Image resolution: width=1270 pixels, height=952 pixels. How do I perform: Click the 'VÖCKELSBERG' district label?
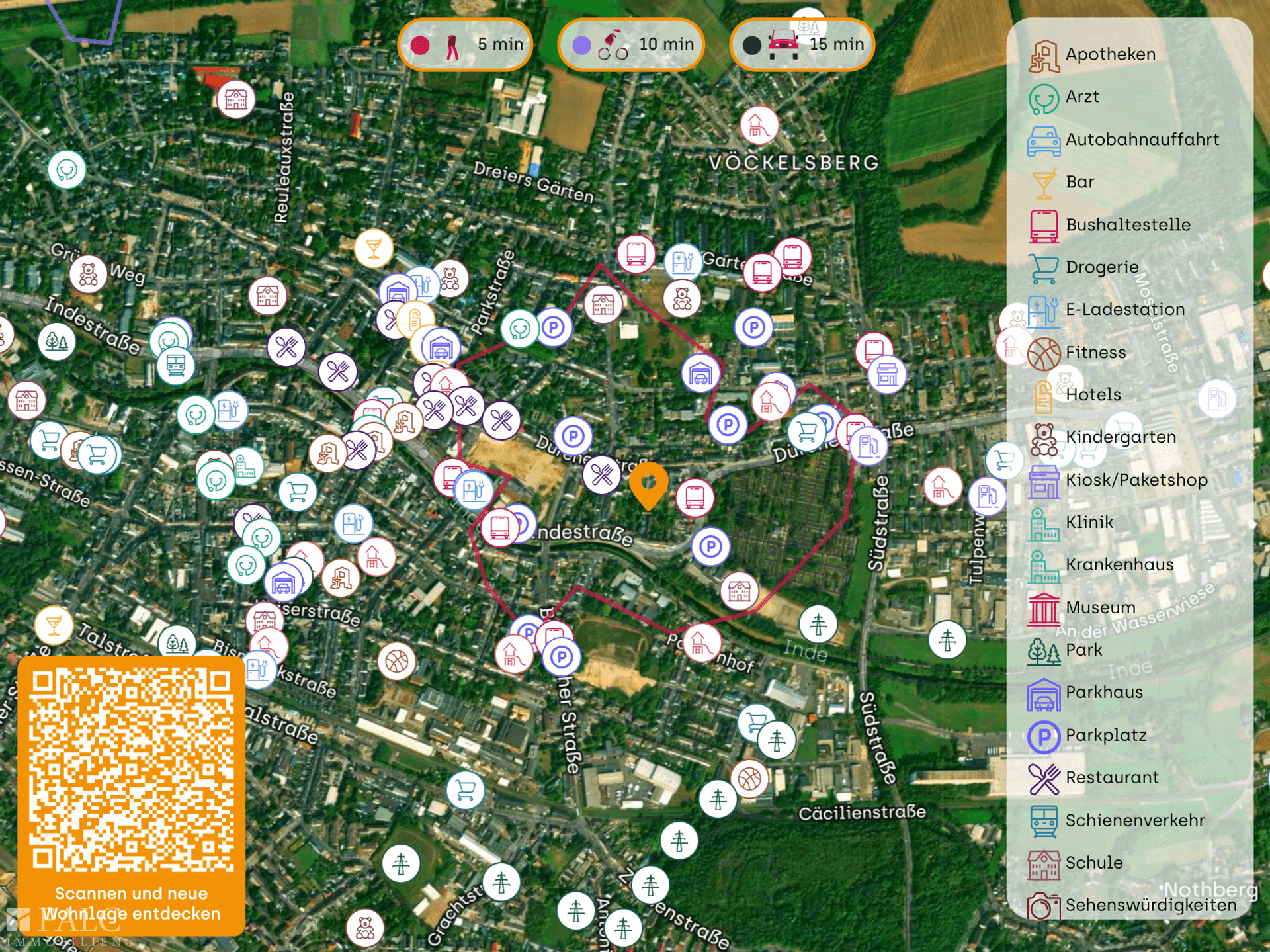pyautogui.click(x=794, y=163)
